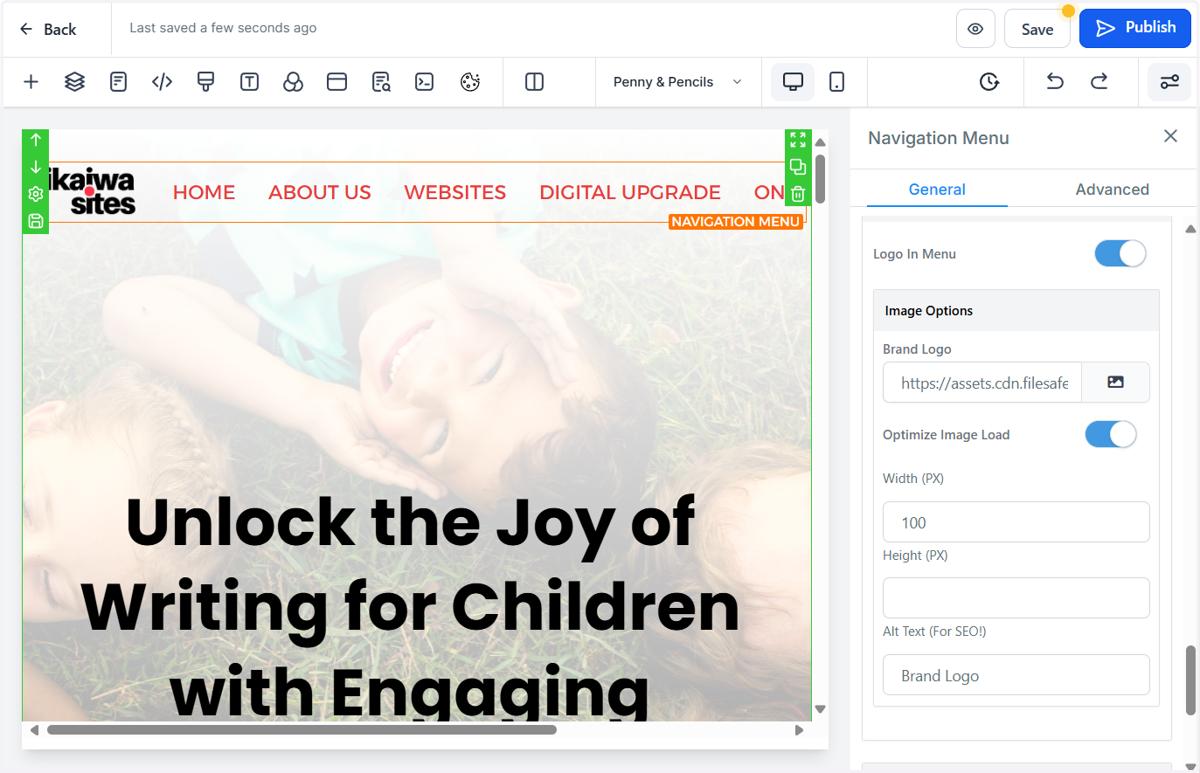Open the popup window icon
This screenshot has height=773, width=1200.
[x=337, y=82]
